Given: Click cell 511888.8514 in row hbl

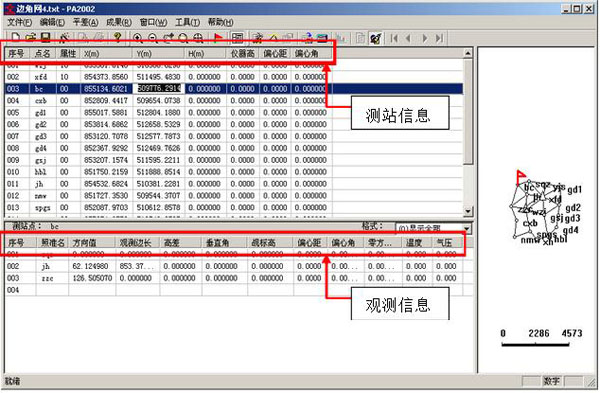Looking at the screenshot, I should tap(158, 172).
